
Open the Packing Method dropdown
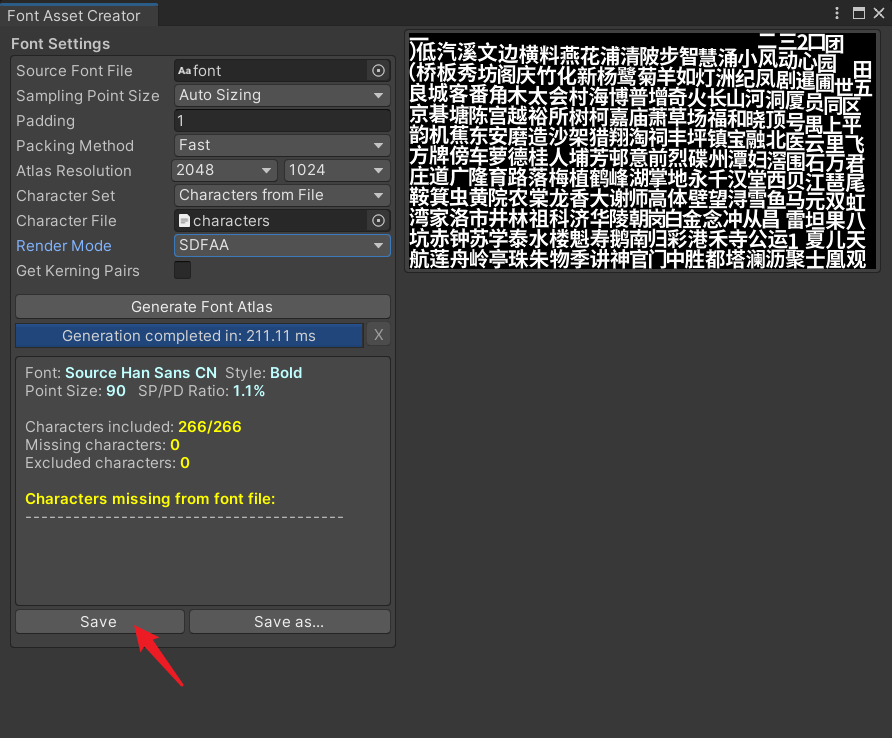pos(282,145)
